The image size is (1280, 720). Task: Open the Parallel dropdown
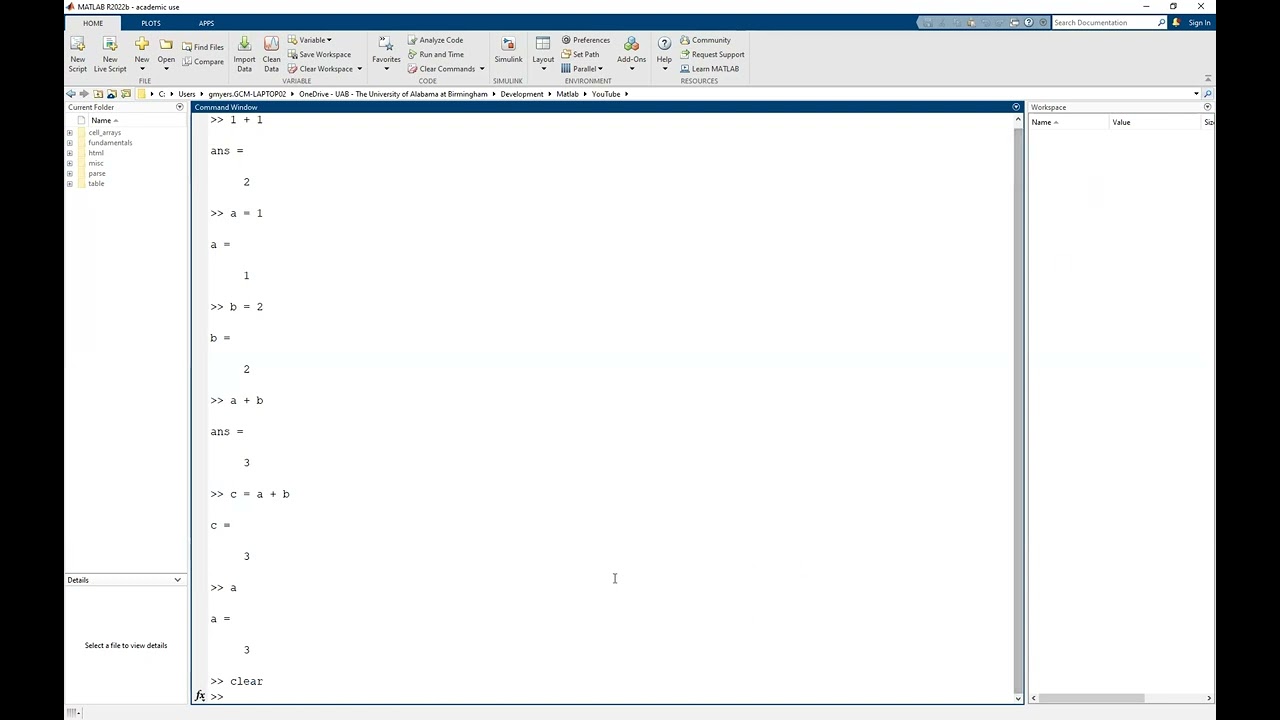pos(582,69)
